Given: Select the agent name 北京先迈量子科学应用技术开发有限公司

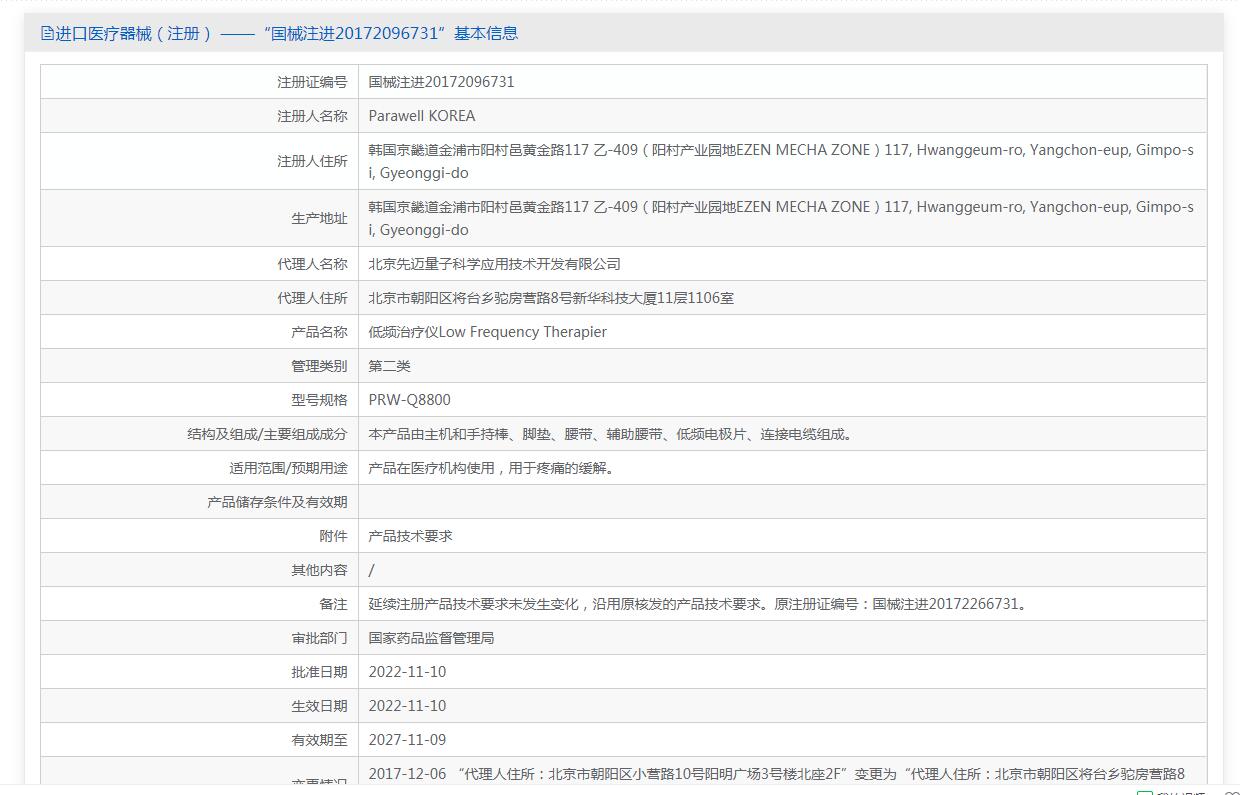Looking at the screenshot, I should 494,264.
